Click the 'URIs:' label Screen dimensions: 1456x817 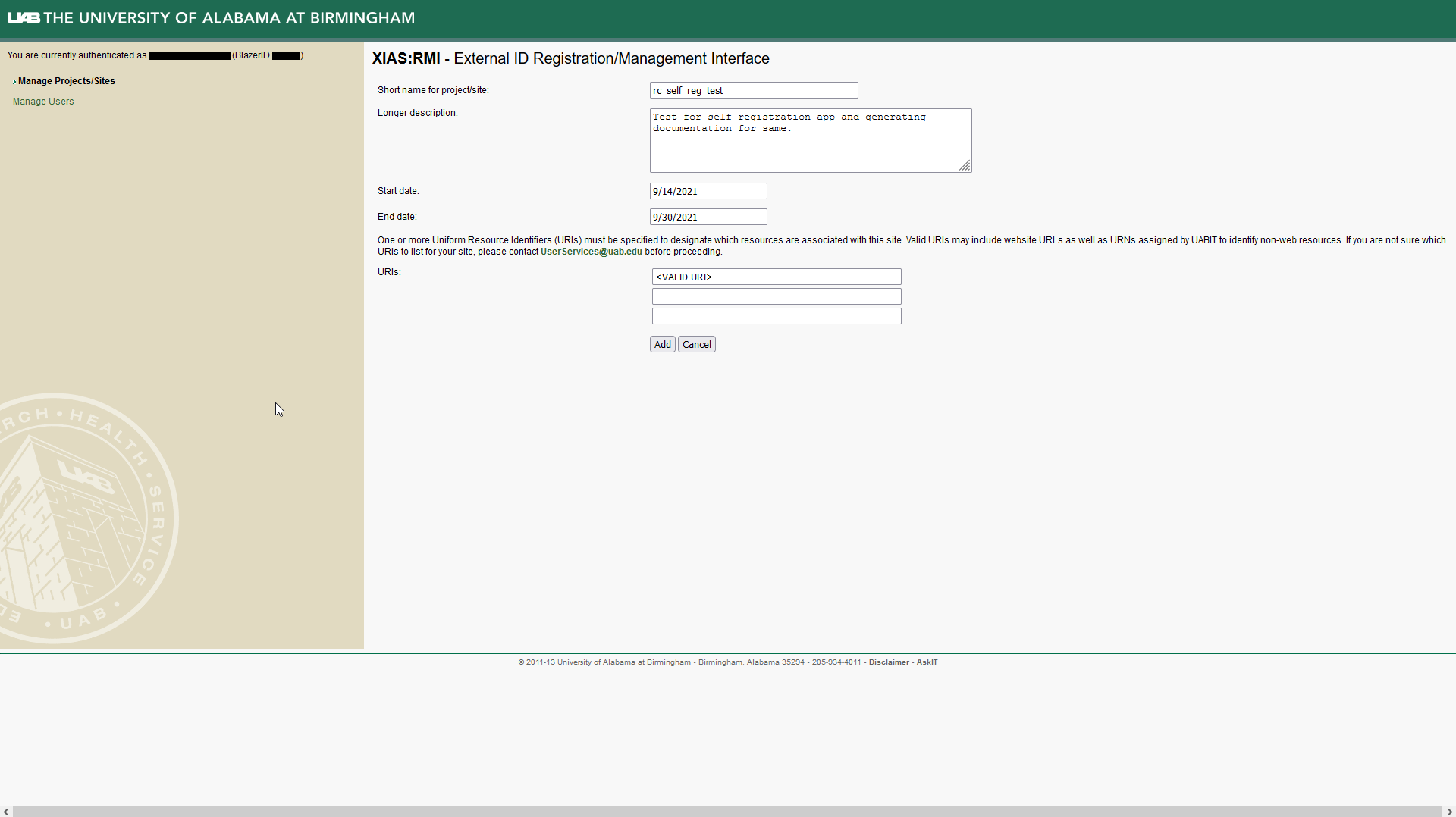(x=389, y=272)
